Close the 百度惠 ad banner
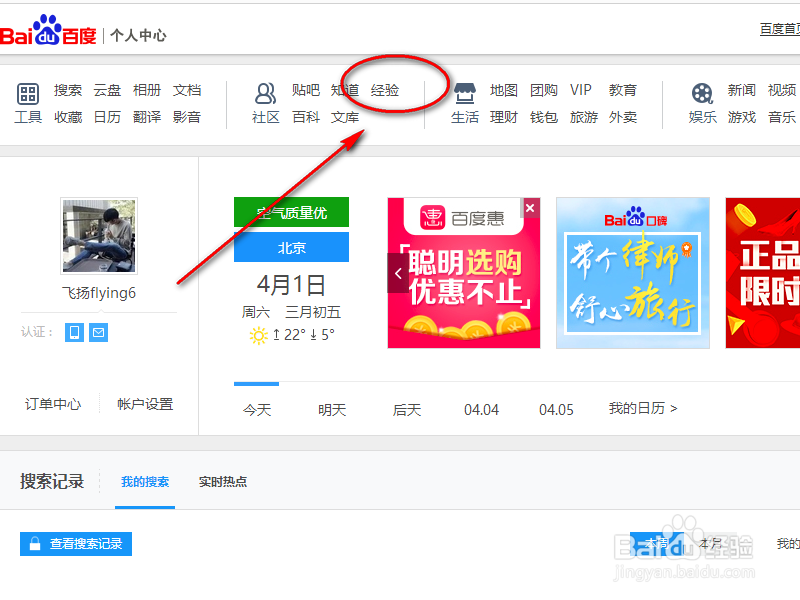 530,208
